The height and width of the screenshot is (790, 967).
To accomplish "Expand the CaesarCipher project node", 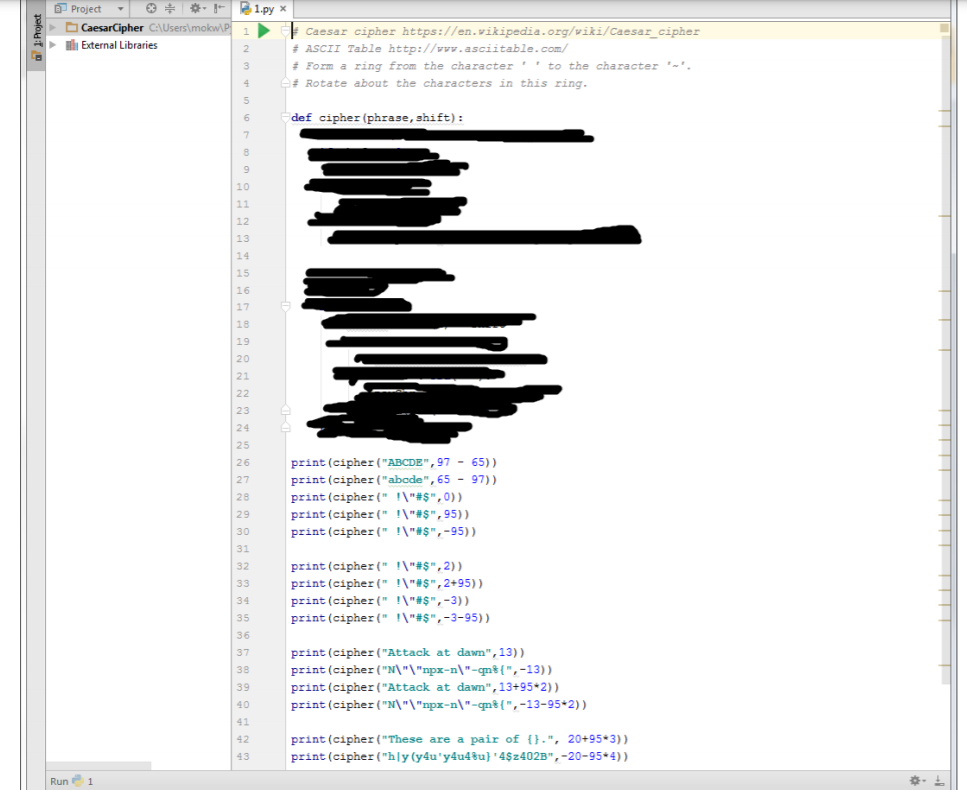I will click(52, 28).
